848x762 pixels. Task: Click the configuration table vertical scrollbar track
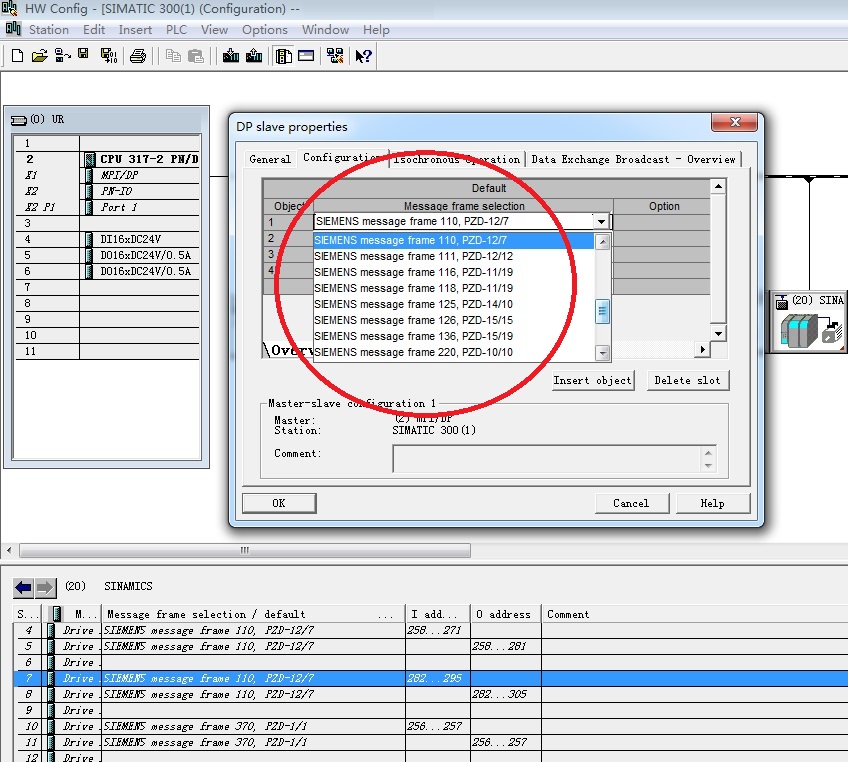(718, 260)
